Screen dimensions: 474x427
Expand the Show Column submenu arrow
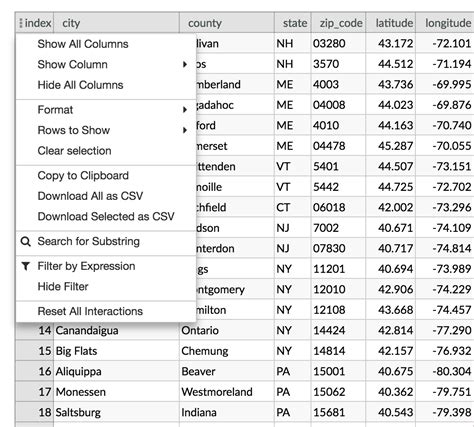point(185,64)
